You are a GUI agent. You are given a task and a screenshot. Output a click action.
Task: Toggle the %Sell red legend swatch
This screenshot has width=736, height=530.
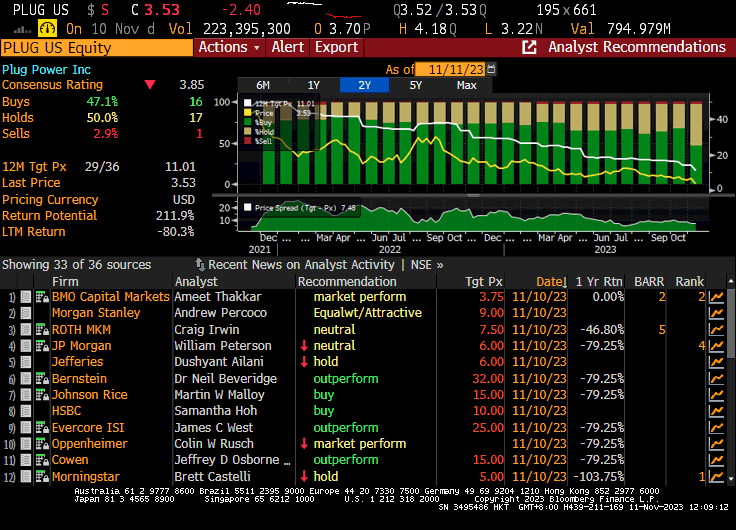[248, 141]
